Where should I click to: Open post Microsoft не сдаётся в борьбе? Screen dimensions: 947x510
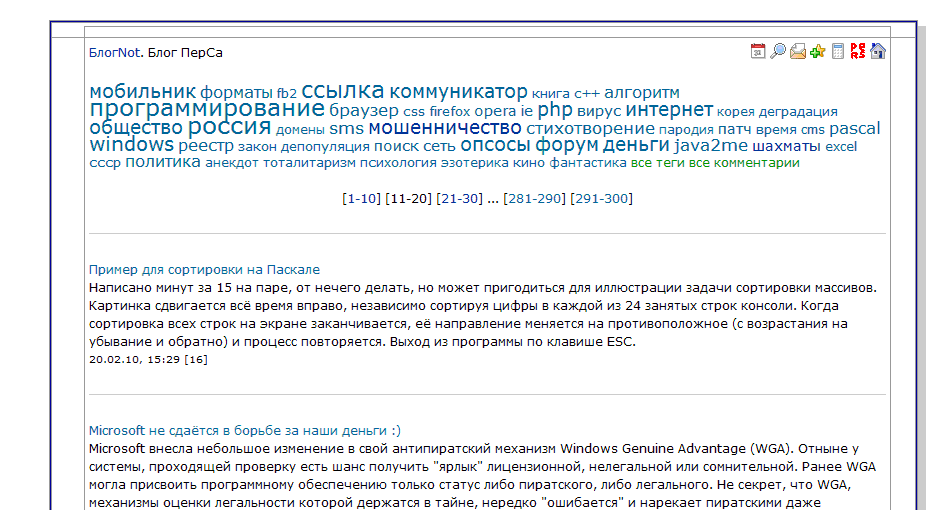pos(245,430)
